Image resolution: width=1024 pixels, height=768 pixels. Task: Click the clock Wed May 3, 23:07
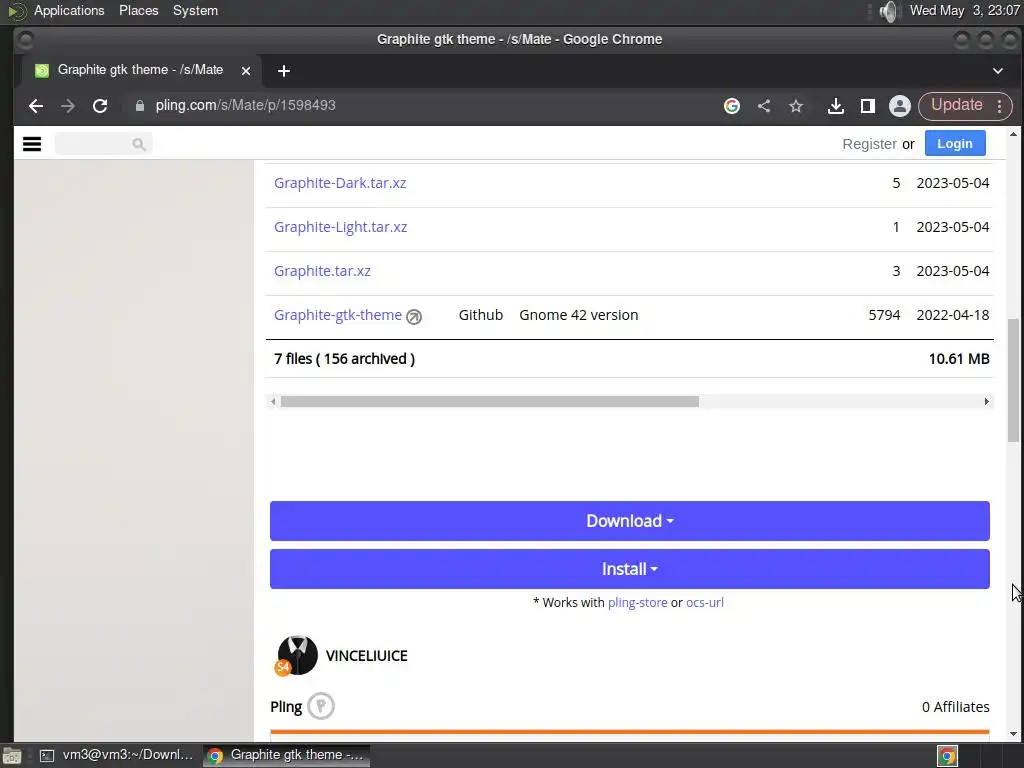point(964,10)
